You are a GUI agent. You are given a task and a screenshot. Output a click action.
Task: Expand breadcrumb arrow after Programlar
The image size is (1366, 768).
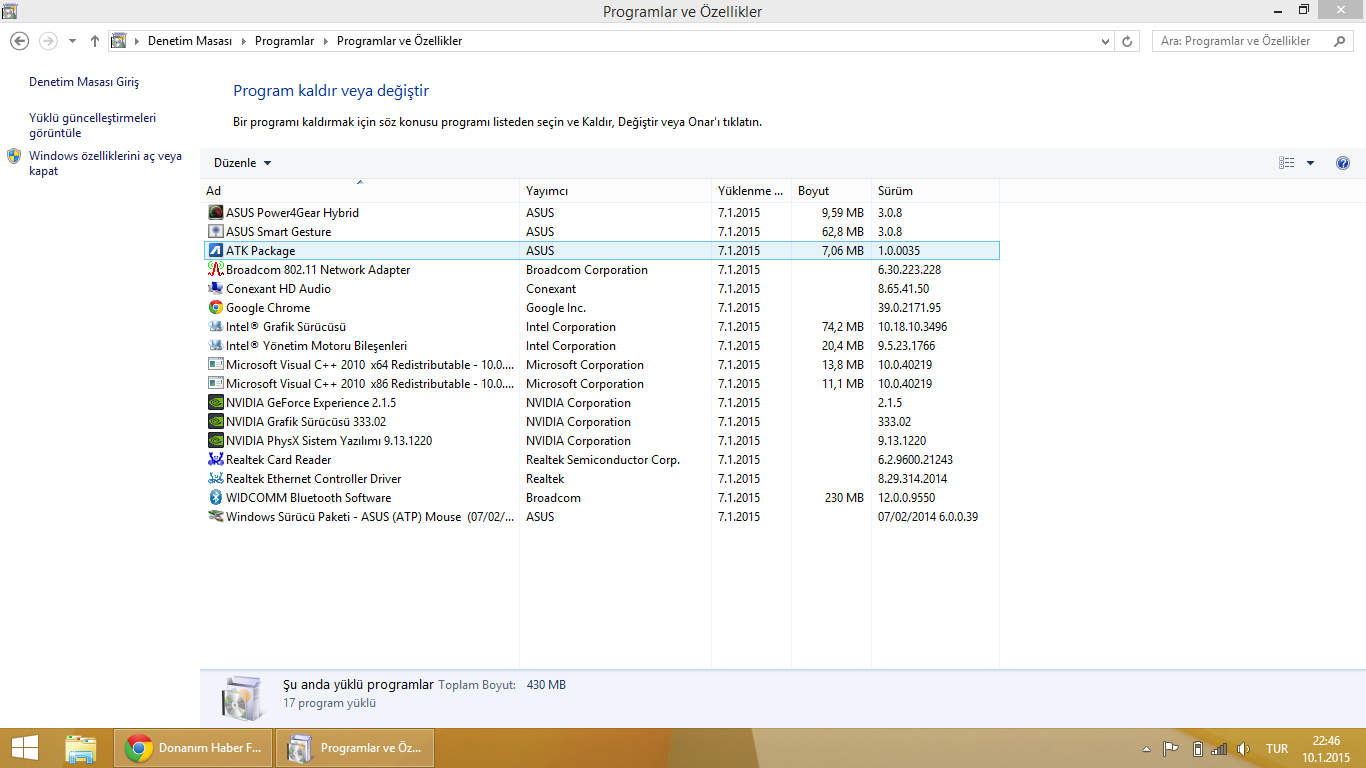click(325, 41)
